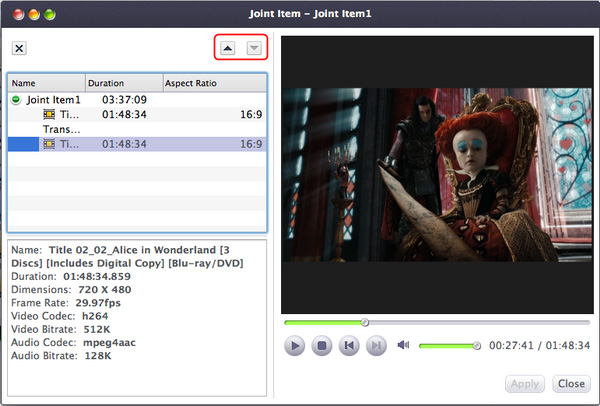This screenshot has width=600, height=406.
Task: Click the red window close button
Action: [x=18, y=15]
